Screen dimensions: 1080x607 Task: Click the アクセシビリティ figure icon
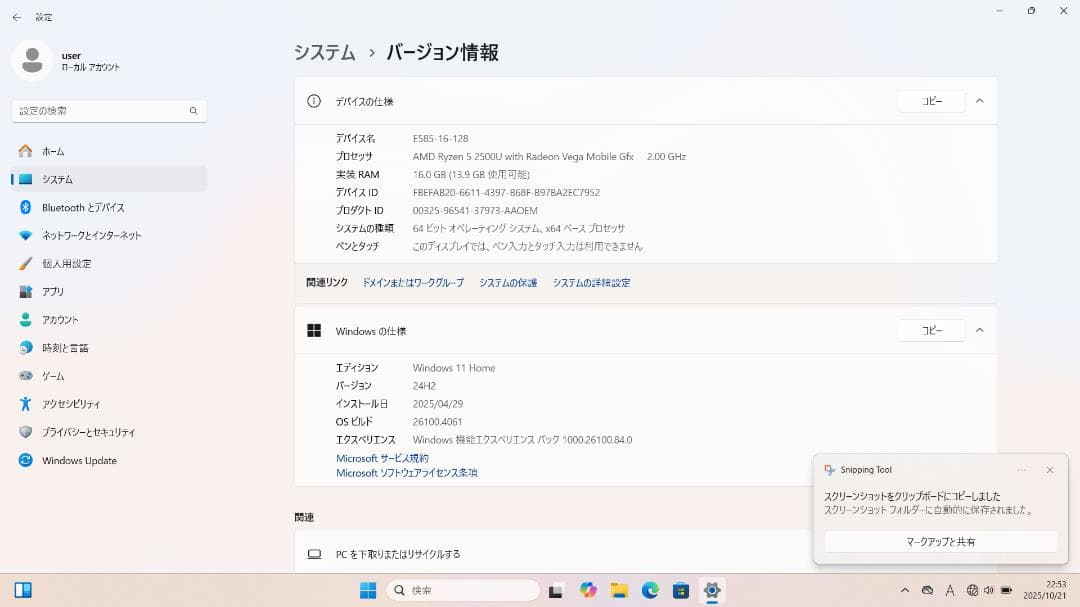[x=25, y=404]
